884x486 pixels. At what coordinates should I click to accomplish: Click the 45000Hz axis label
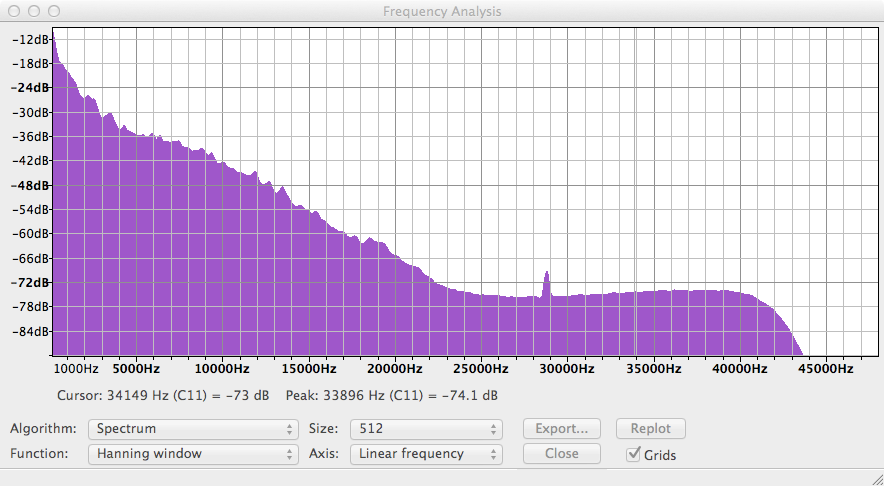826,369
